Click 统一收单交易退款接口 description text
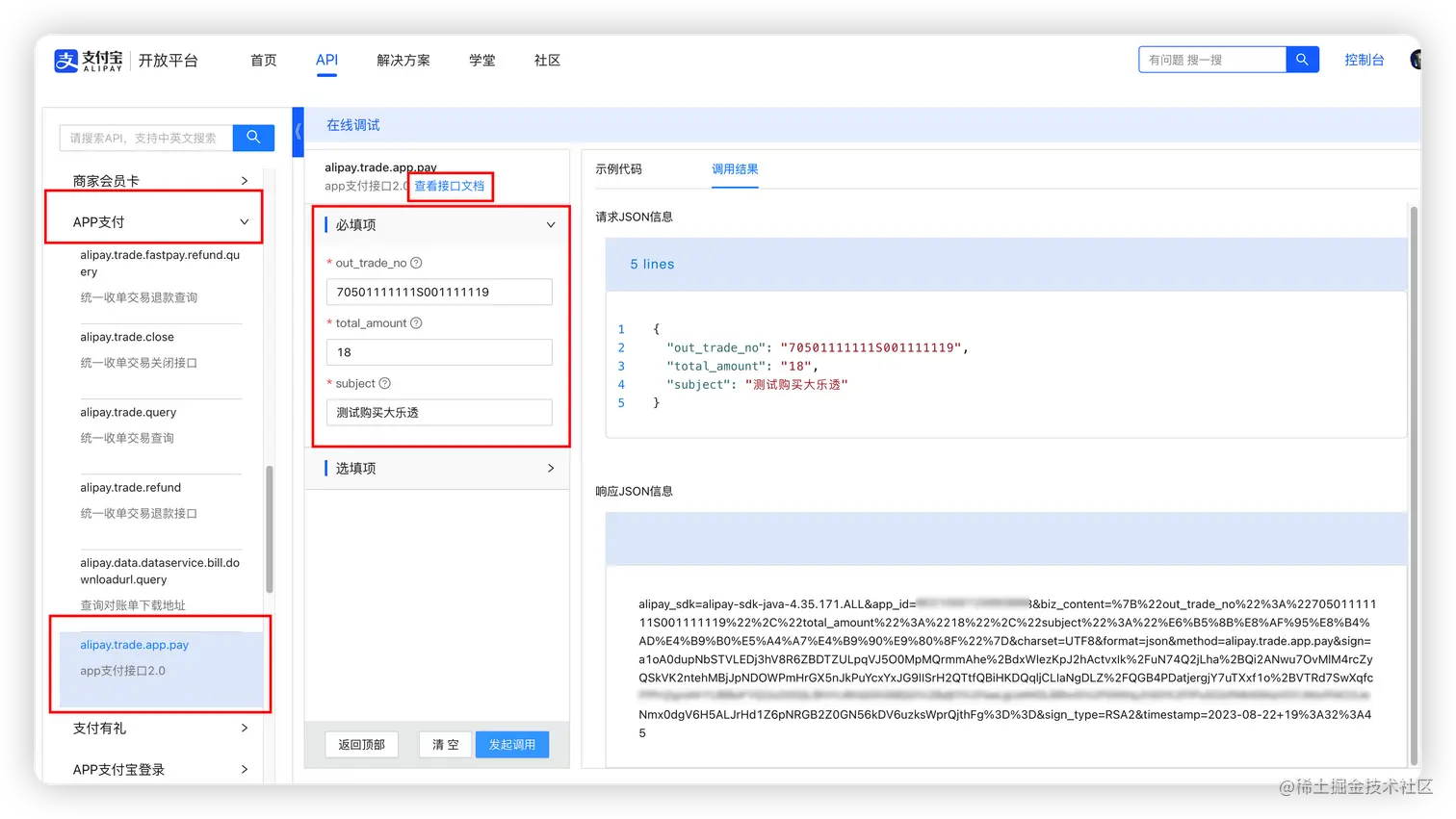 (139, 514)
